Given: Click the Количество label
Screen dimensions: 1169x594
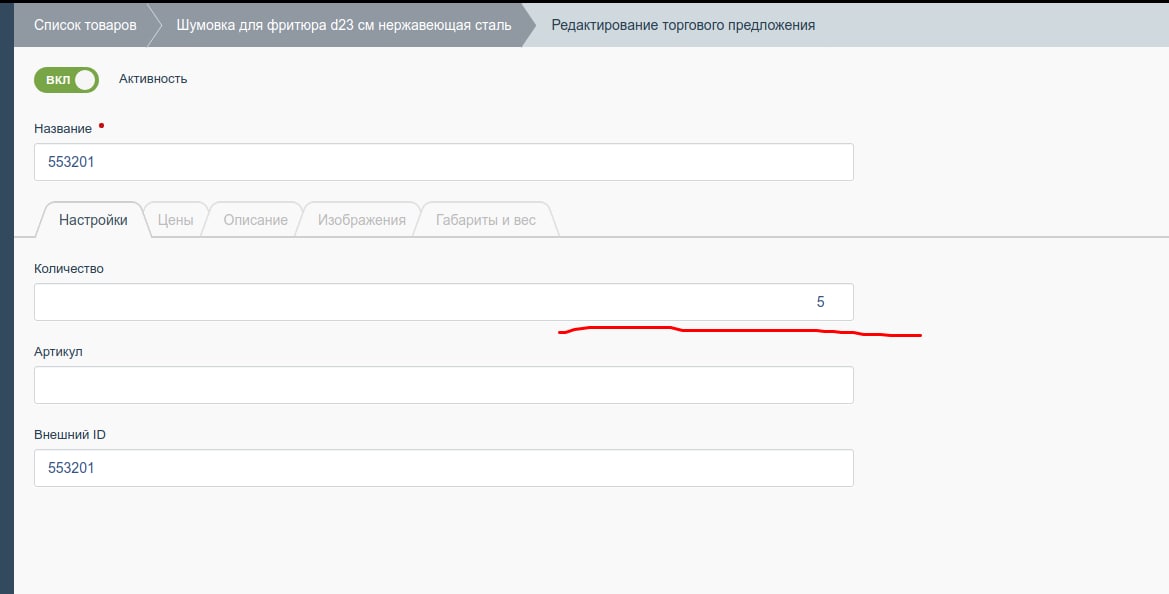Looking at the screenshot, I should tap(69, 268).
